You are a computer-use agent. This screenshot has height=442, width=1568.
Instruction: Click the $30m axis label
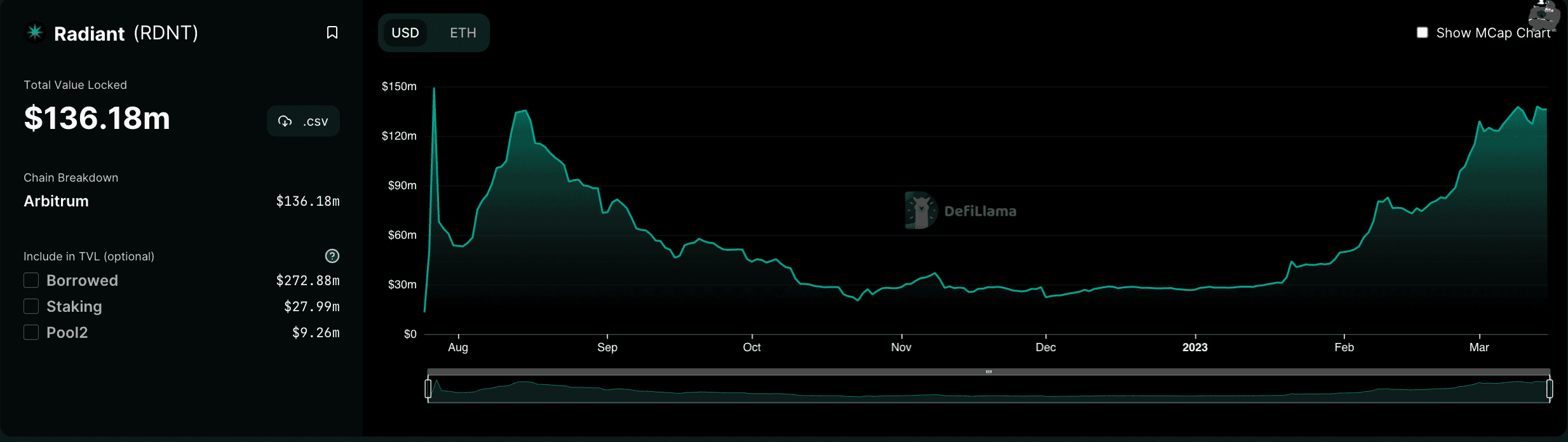coord(402,285)
